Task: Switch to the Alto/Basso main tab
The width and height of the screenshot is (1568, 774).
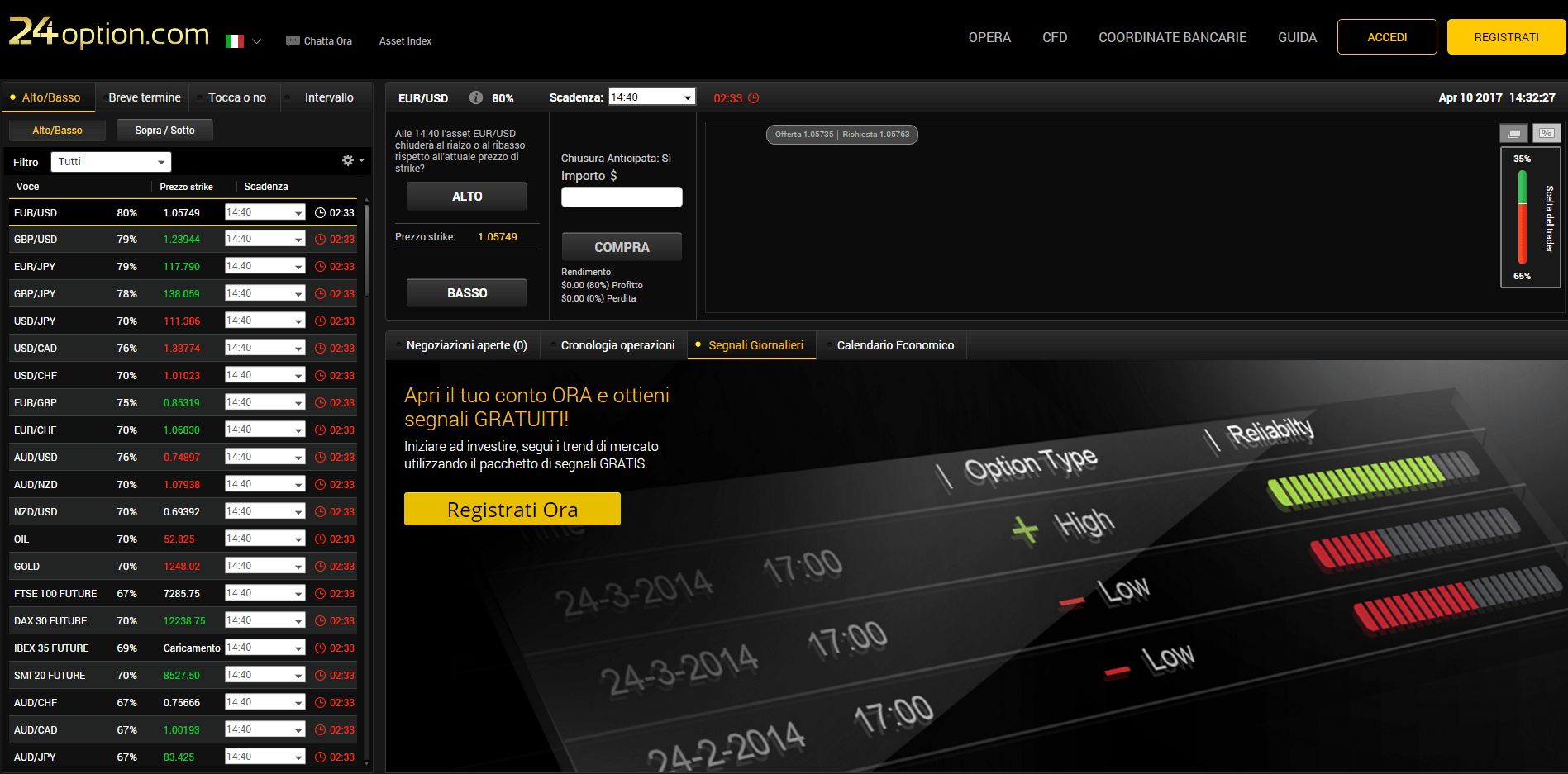Action: point(49,97)
